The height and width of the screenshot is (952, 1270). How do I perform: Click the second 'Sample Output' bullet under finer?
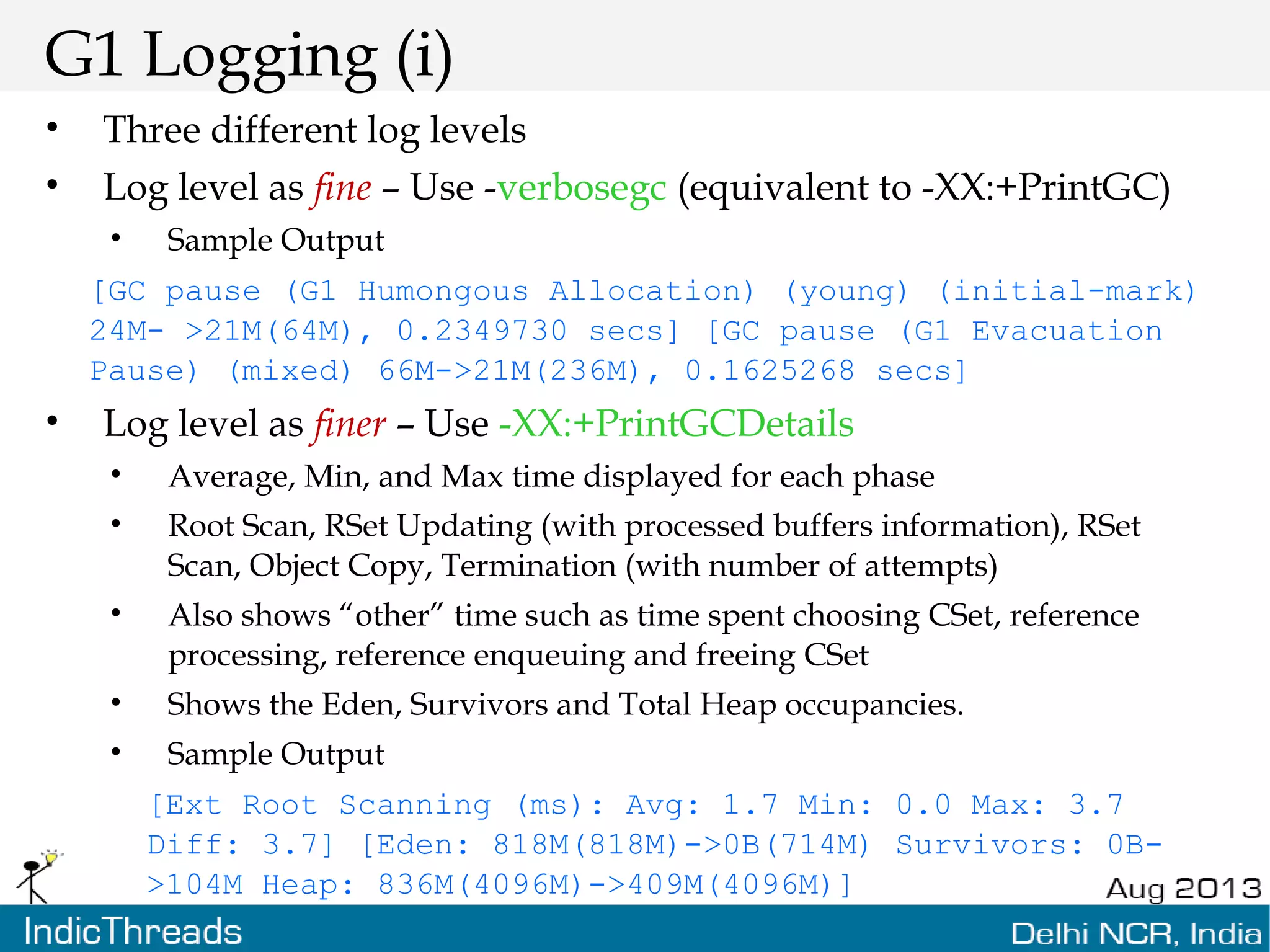[x=275, y=755]
